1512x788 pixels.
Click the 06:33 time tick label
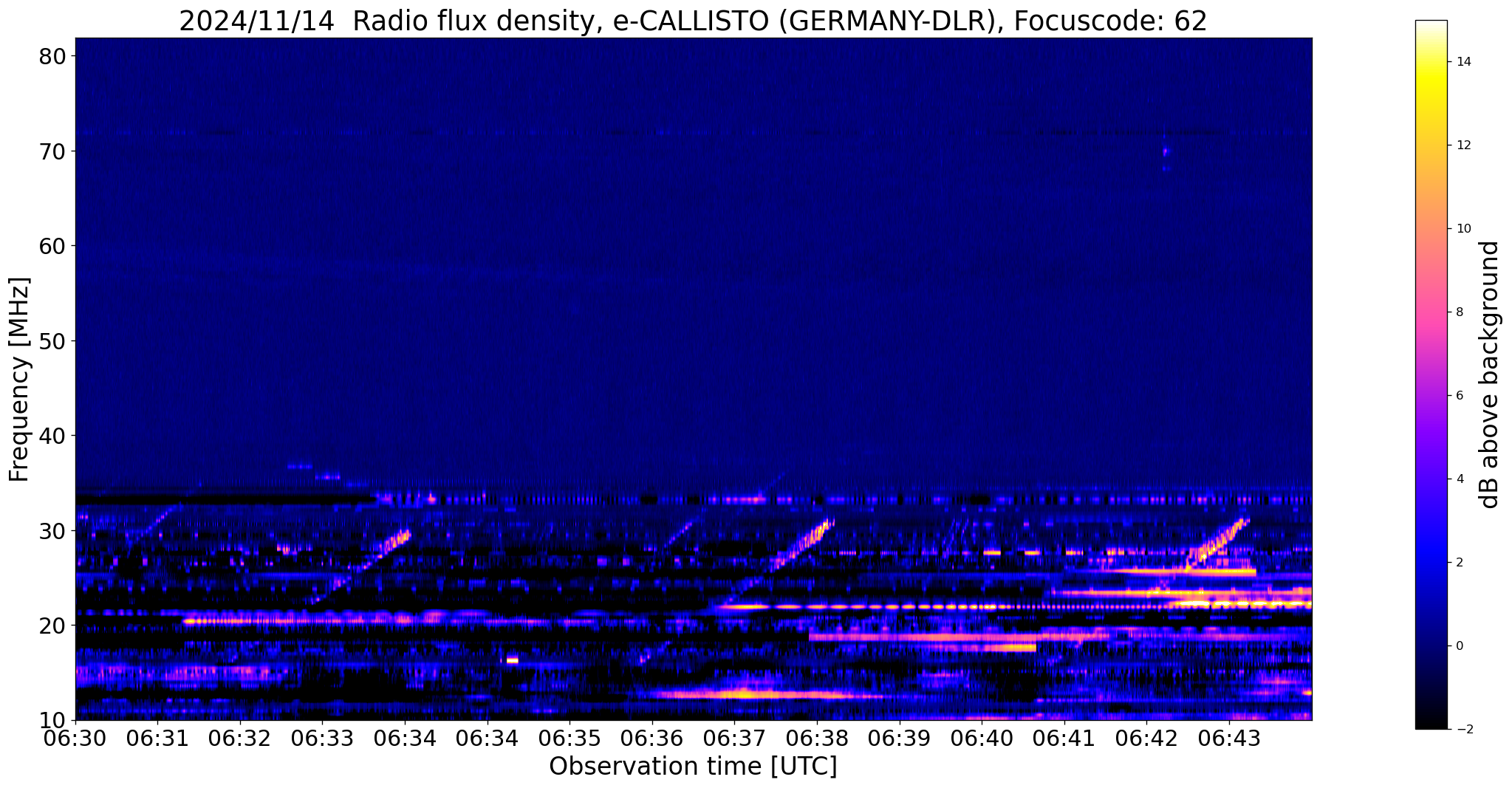pyautogui.click(x=322, y=737)
